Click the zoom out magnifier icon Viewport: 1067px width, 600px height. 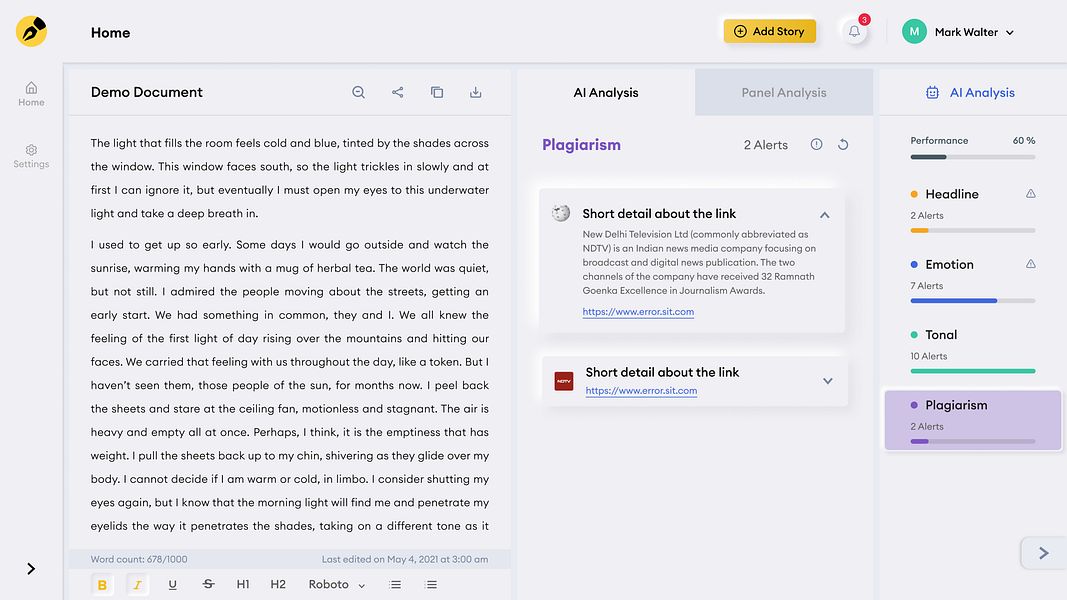point(359,93)
